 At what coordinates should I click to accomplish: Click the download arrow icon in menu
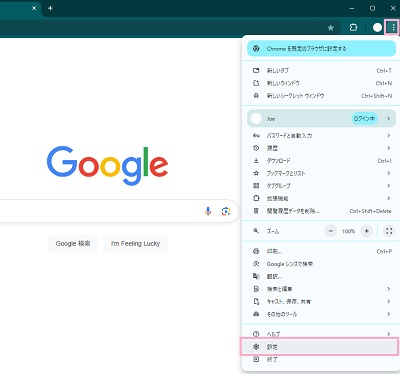tap(256, 161)
